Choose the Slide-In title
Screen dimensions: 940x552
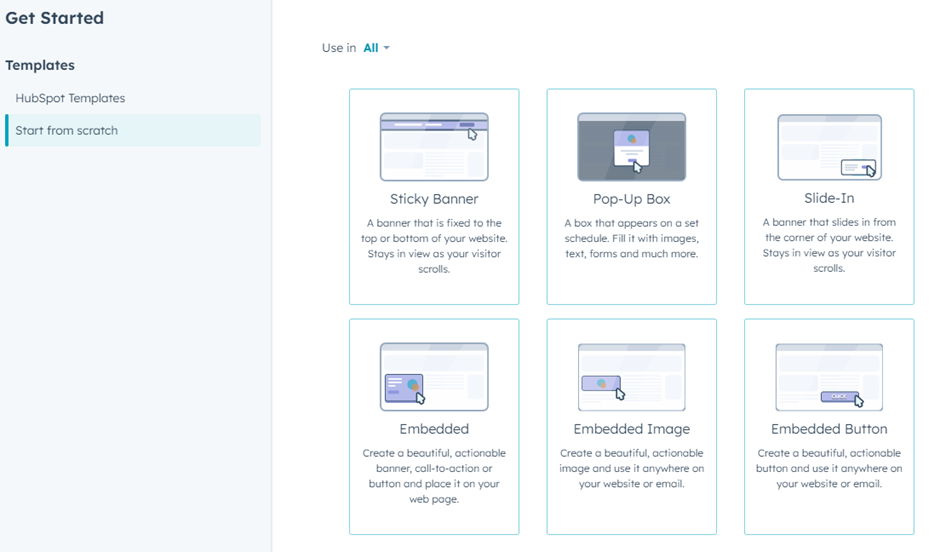click(829, 198)
